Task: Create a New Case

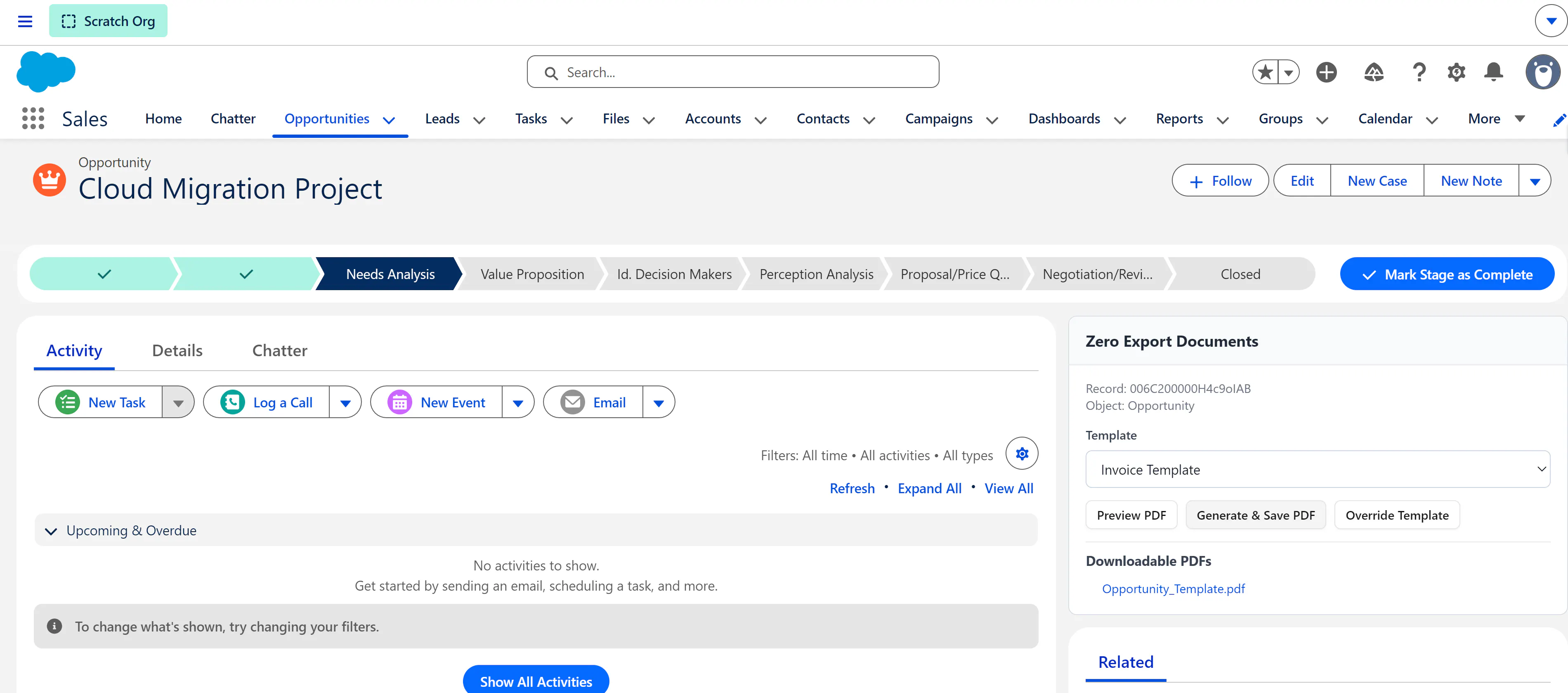Action: tap(1377, 180)
